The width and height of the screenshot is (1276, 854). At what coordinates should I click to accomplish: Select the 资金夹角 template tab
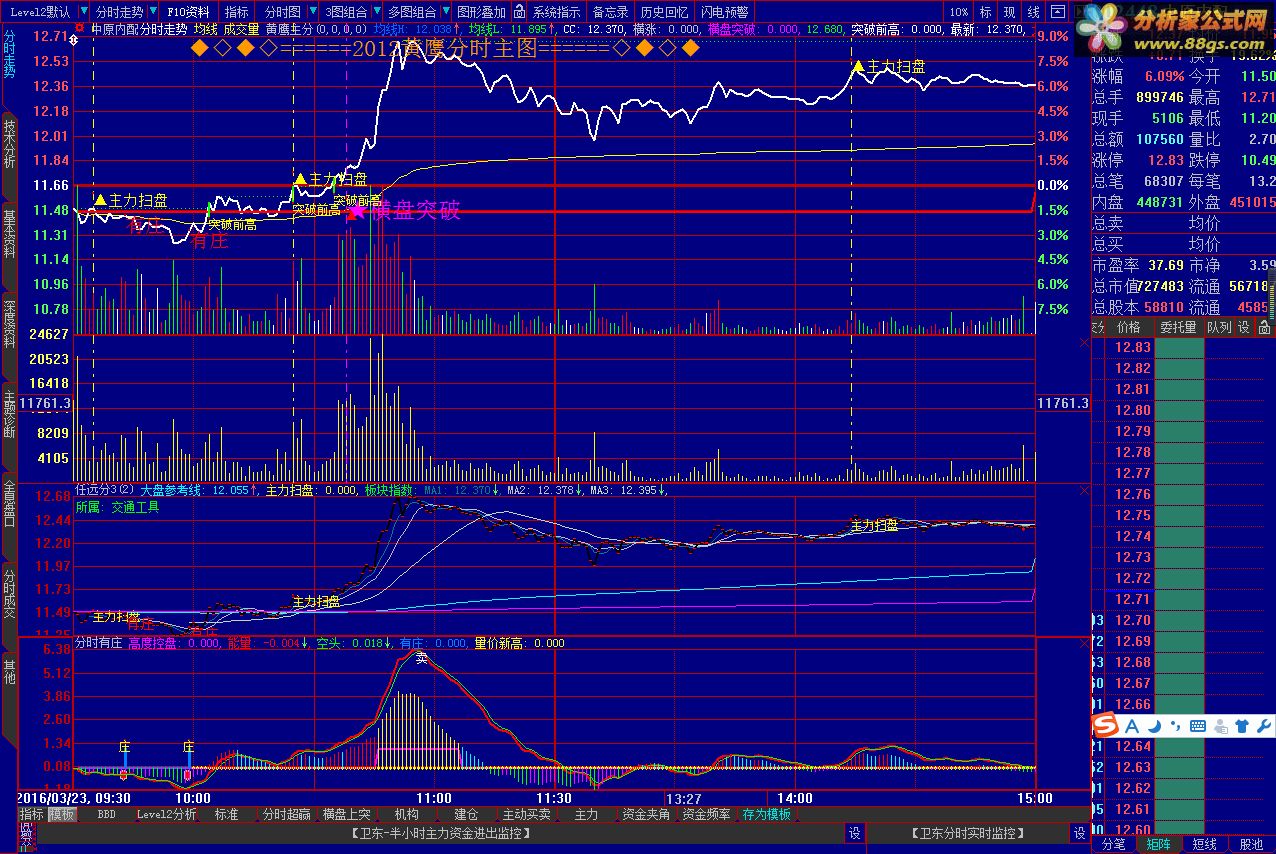647,815
